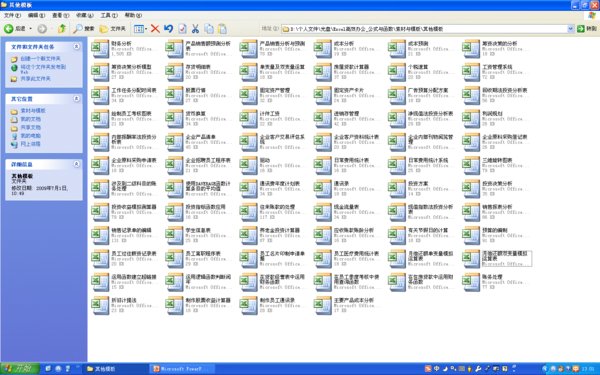The width and height of the screenshot is (600, 375).
Task: Click the grey Forward arrow button
Action: [x=42, y=29]
